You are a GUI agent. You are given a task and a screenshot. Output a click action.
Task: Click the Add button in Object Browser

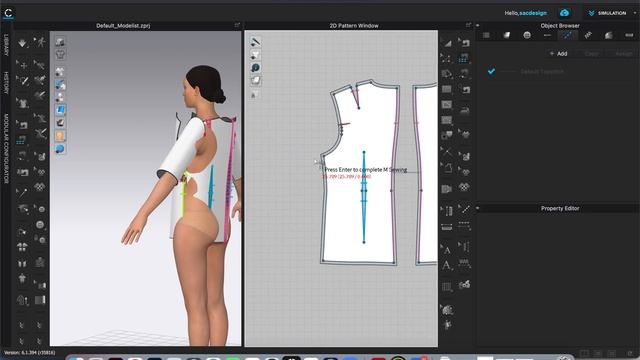(x=558, y=53)
